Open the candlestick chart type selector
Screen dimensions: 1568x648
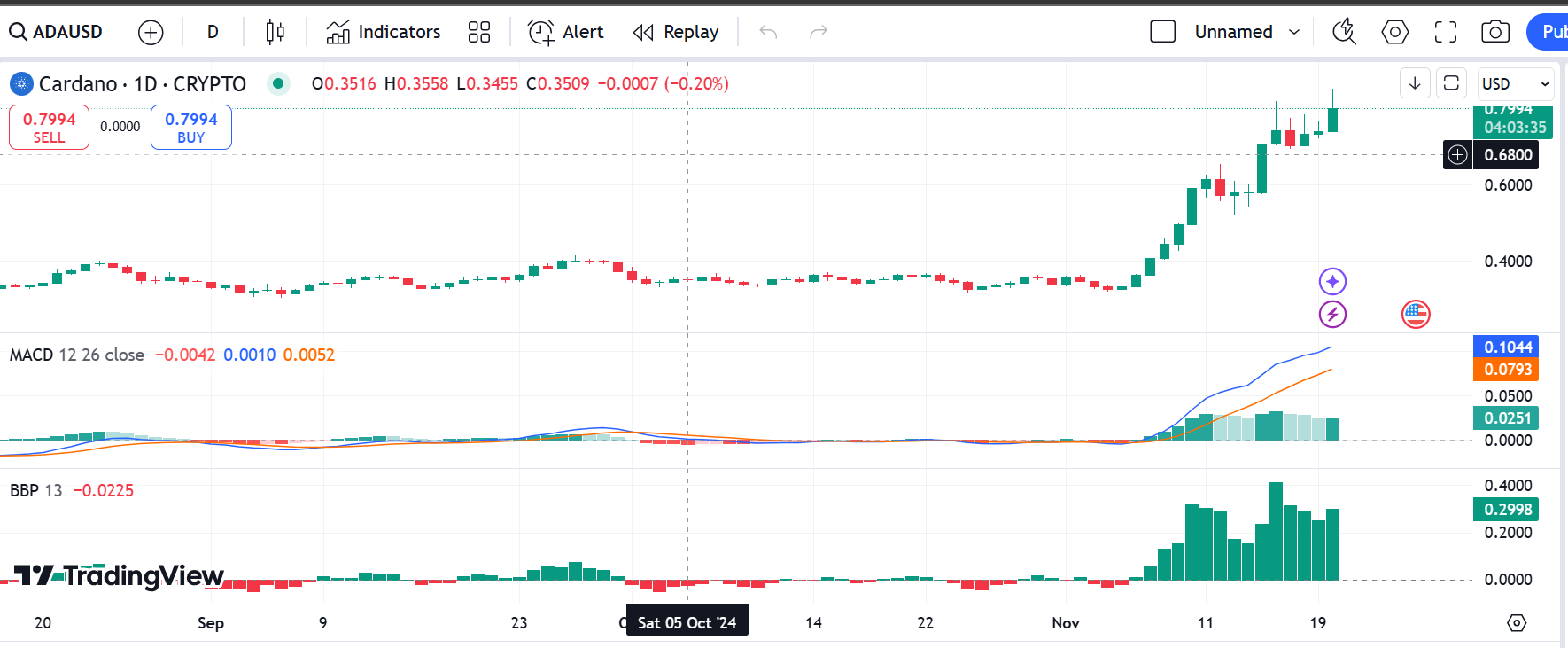(x=275, y=33)
